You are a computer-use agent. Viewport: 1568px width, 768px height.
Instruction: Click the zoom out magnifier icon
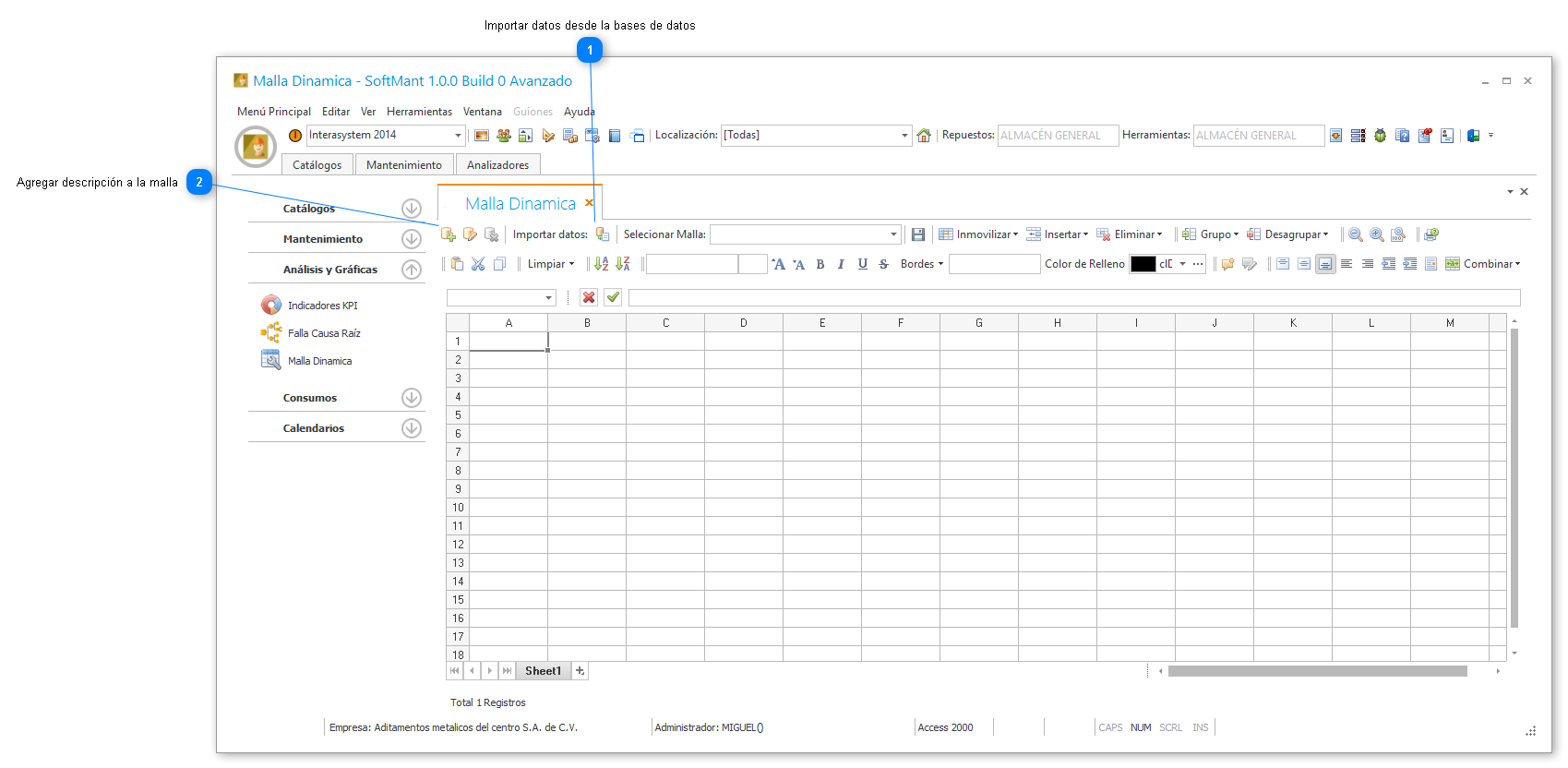coord(1355,234)
